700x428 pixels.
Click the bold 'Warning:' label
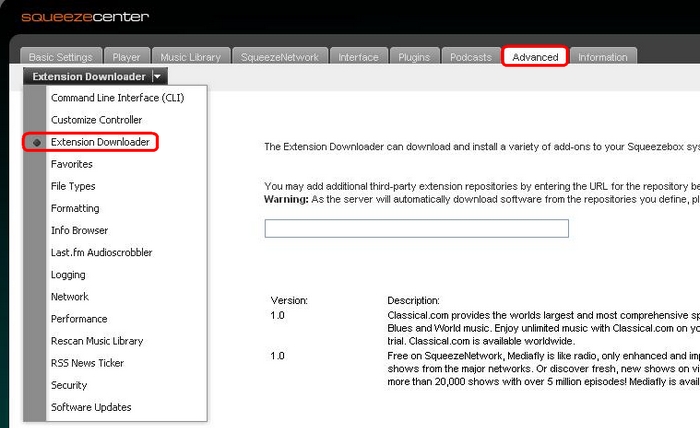coord(286,199)
